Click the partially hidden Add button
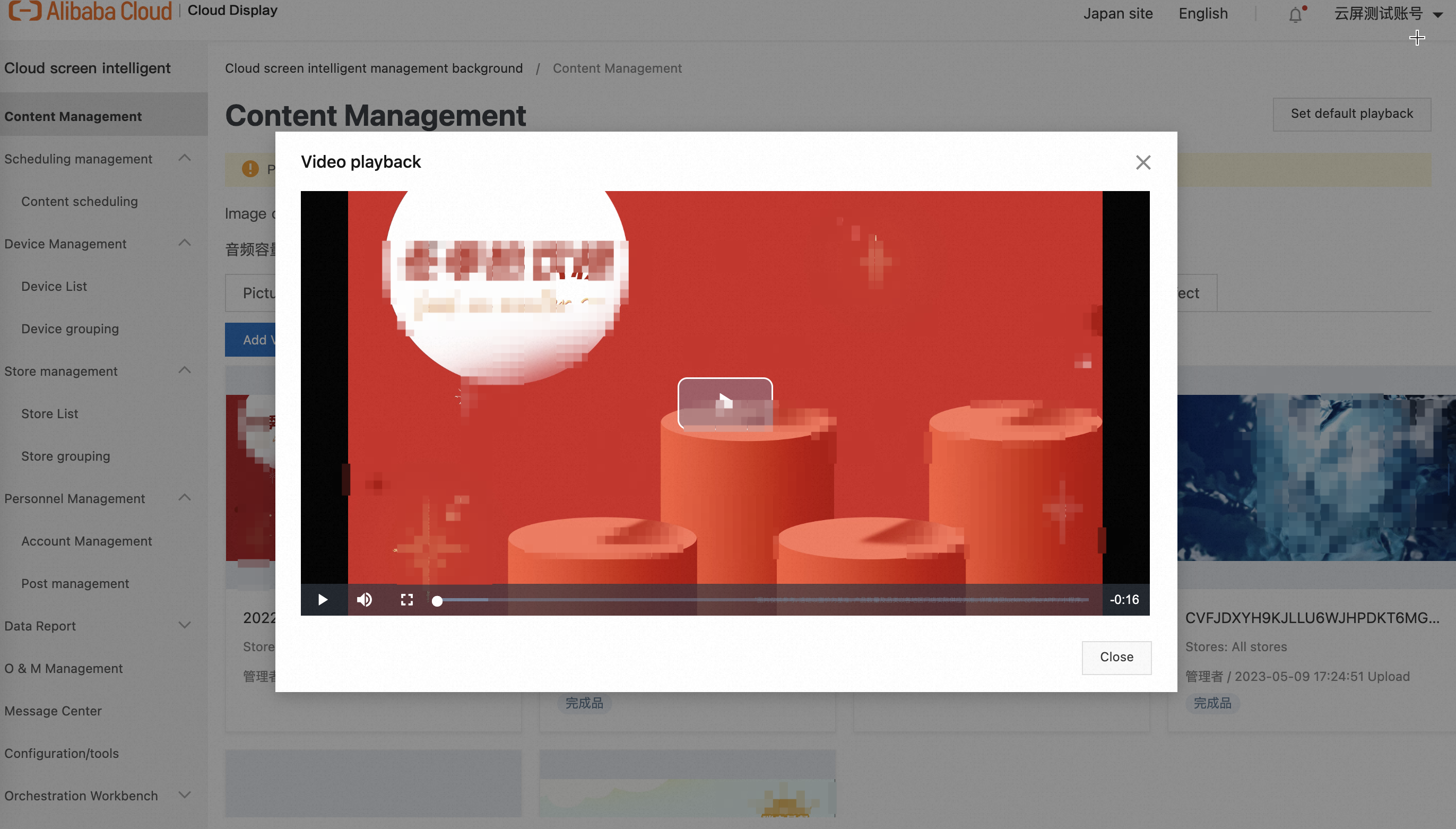1456x829 pixels. (250, 340)
